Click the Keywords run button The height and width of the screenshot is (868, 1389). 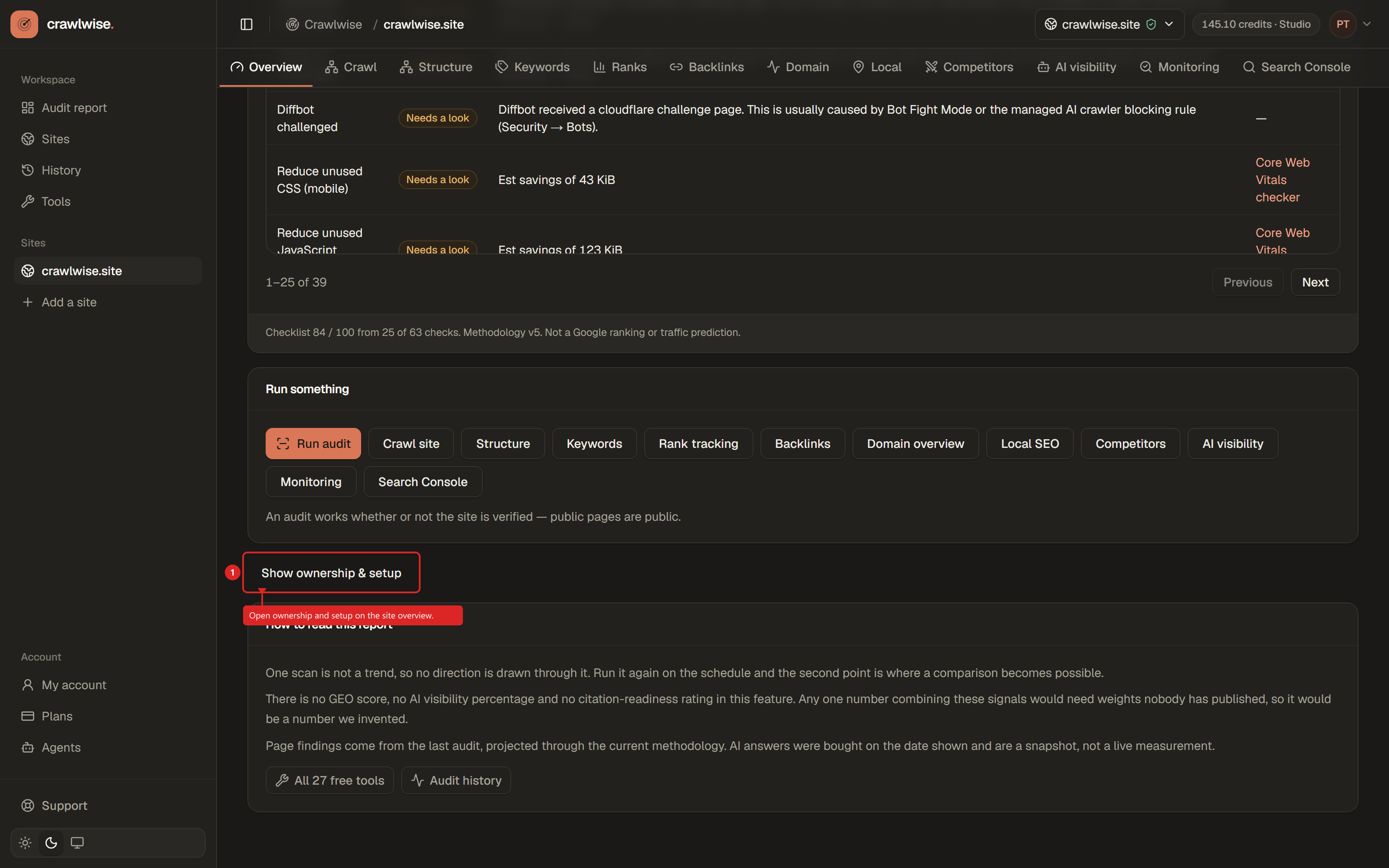[594, 444]
